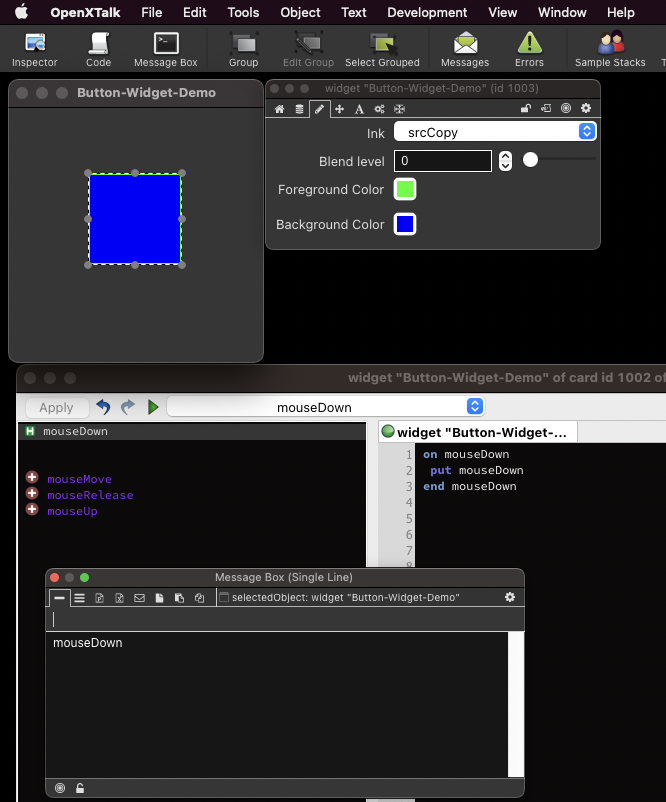Screen dimensions: 666x802
Task: Open Message Box stacks in use icon
Action: point(199,598)
